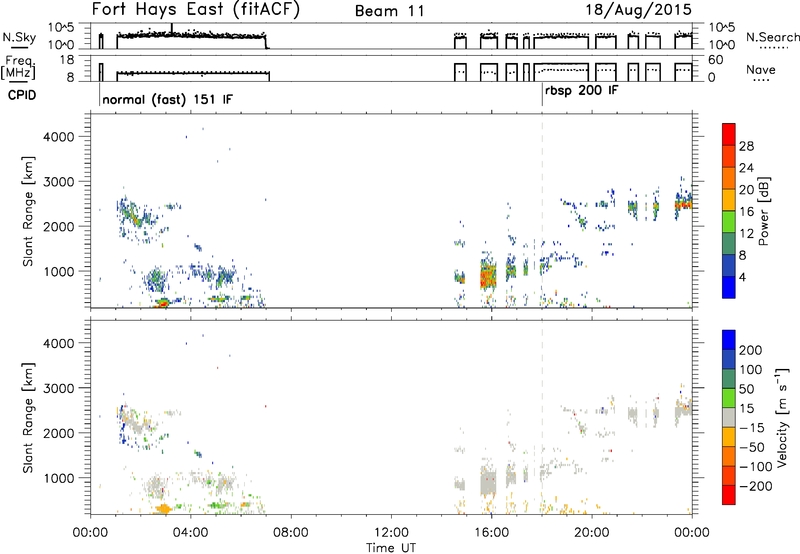Click the '08:00' time tick label
Image resolution: width=800 pixels, height=554 pixels.
pos(291,533)
